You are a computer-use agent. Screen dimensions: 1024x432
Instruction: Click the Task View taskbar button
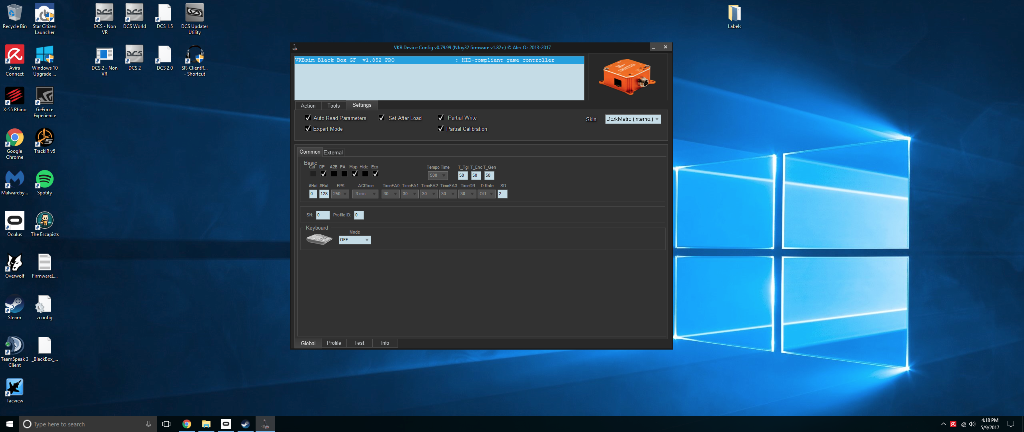pos(166,424)
